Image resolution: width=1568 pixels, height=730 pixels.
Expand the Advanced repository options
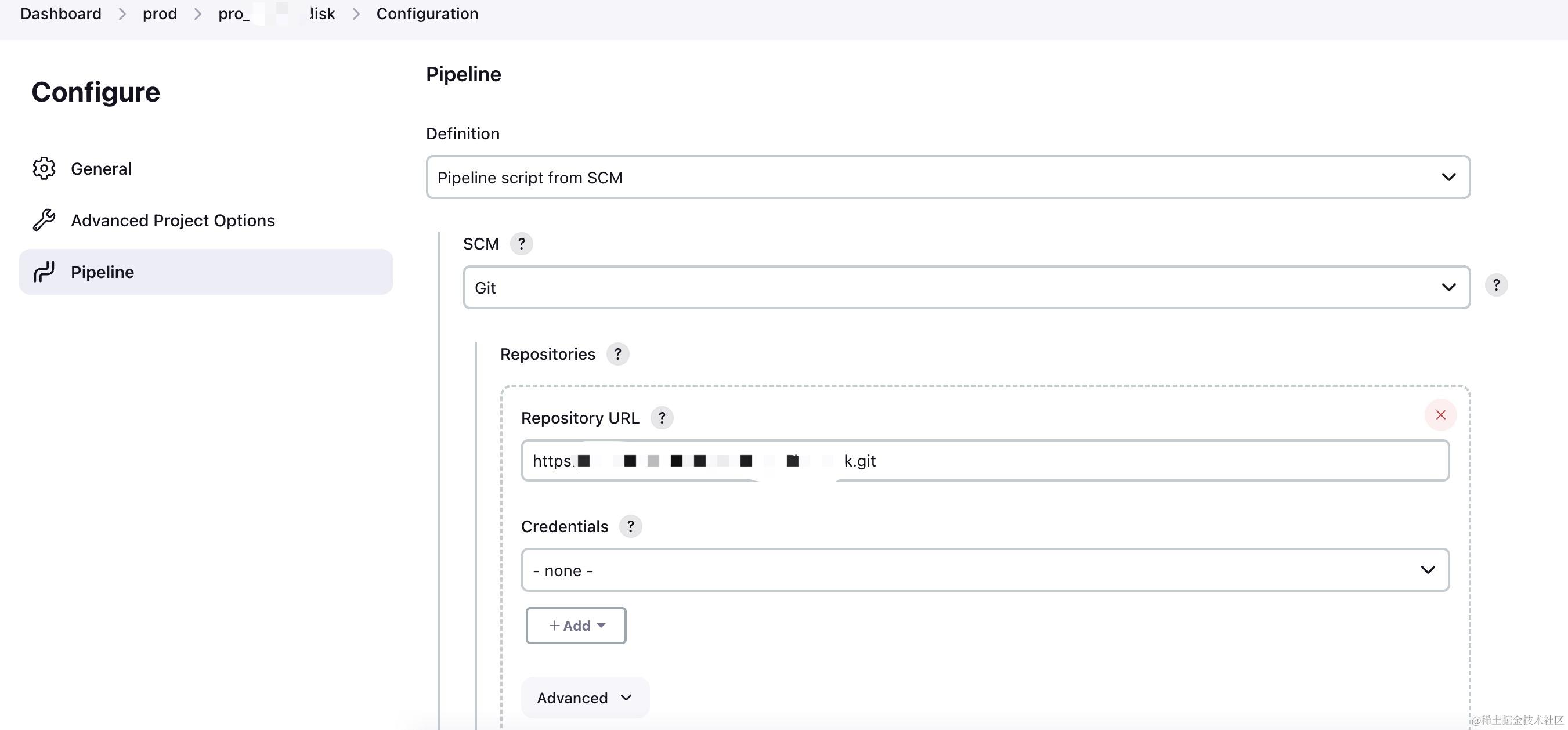[x=585, y=698]
